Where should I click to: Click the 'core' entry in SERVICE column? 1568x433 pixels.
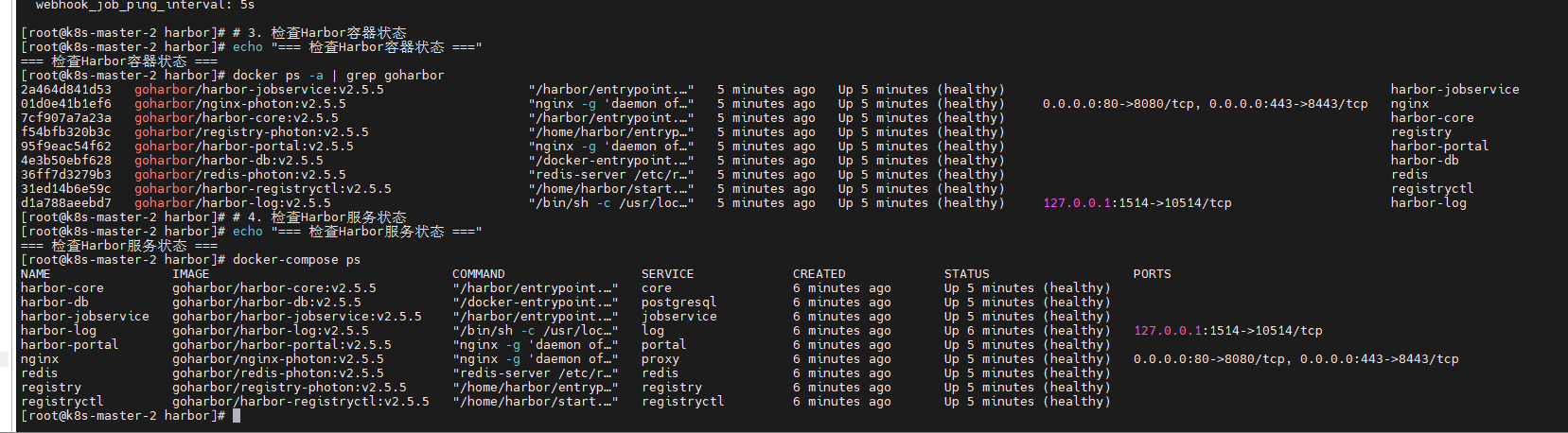click(x=657, y=288)
